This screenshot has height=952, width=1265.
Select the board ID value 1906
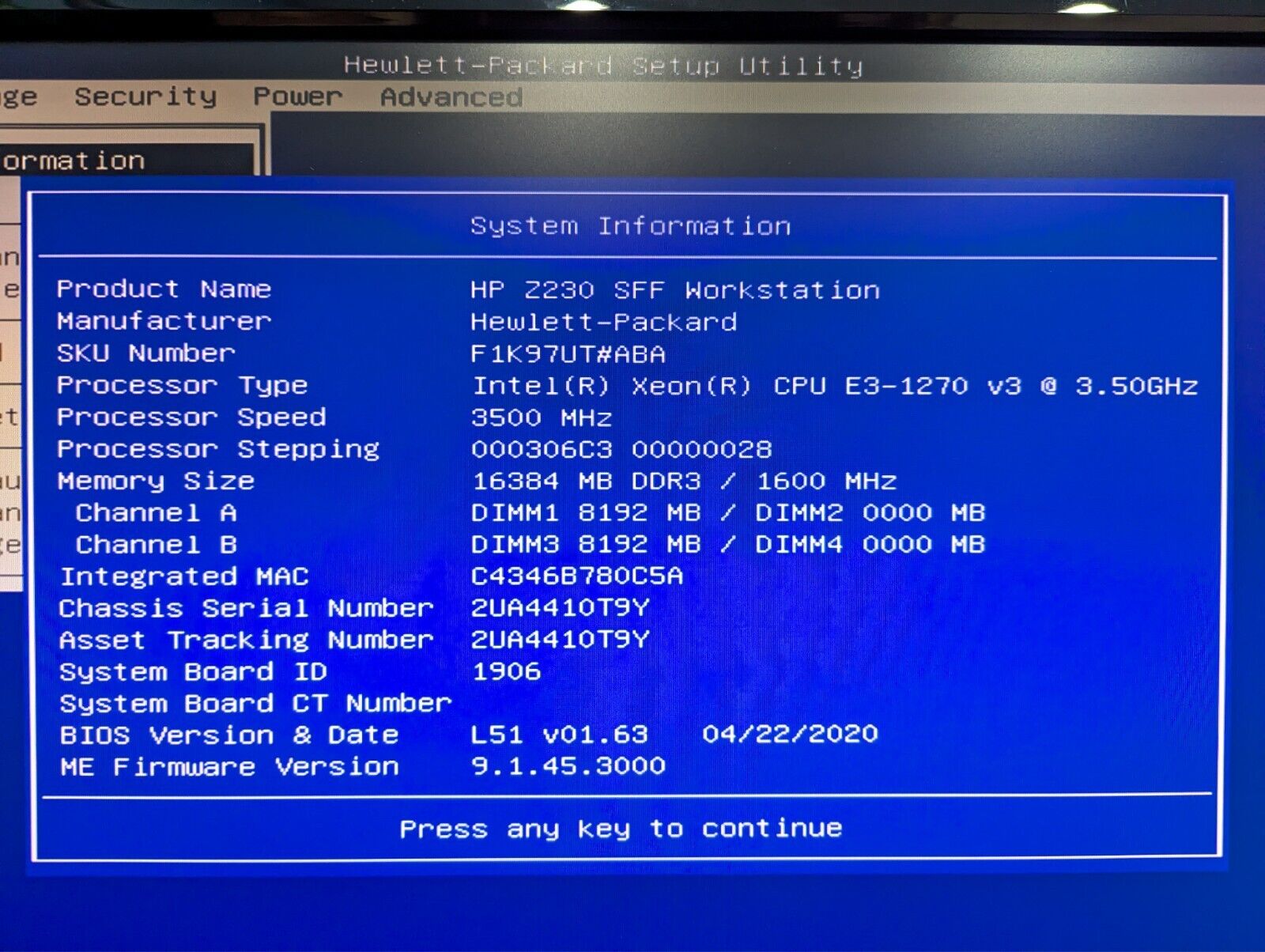[506, 671]
